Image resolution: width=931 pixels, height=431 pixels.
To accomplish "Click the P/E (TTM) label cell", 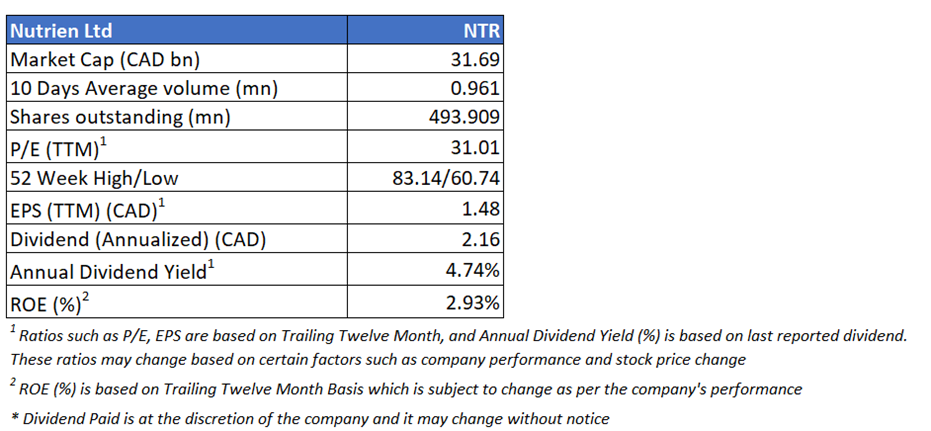I will pos(57,148).
